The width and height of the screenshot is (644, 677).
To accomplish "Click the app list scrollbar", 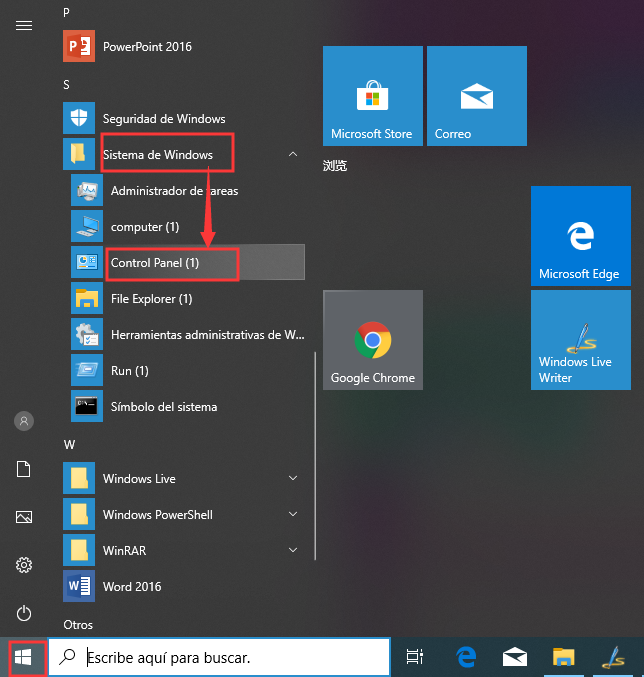I will (x=316, y=456).
